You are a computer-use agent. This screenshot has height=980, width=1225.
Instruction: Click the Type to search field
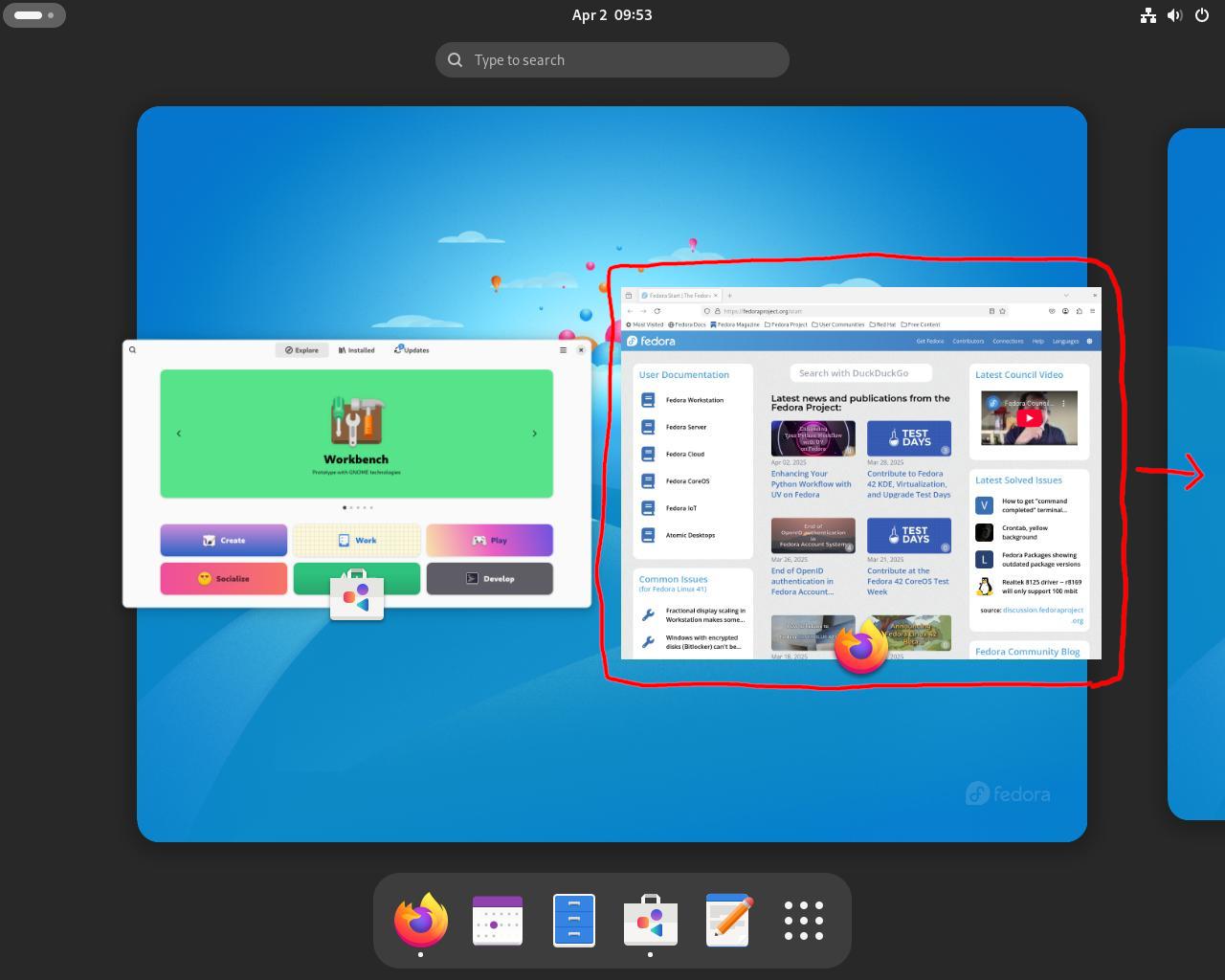coord(612,59)
